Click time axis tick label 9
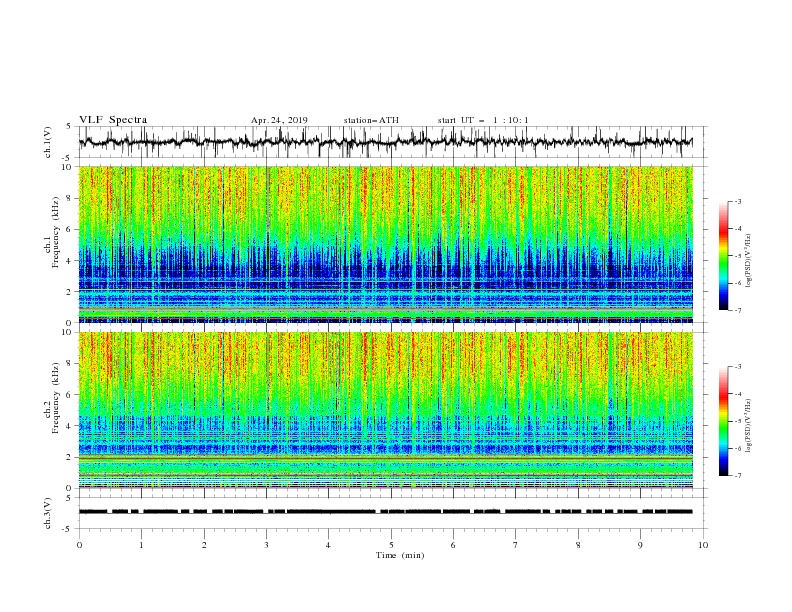The height and width of the screenshot is (612, 792). pos(640,545)
